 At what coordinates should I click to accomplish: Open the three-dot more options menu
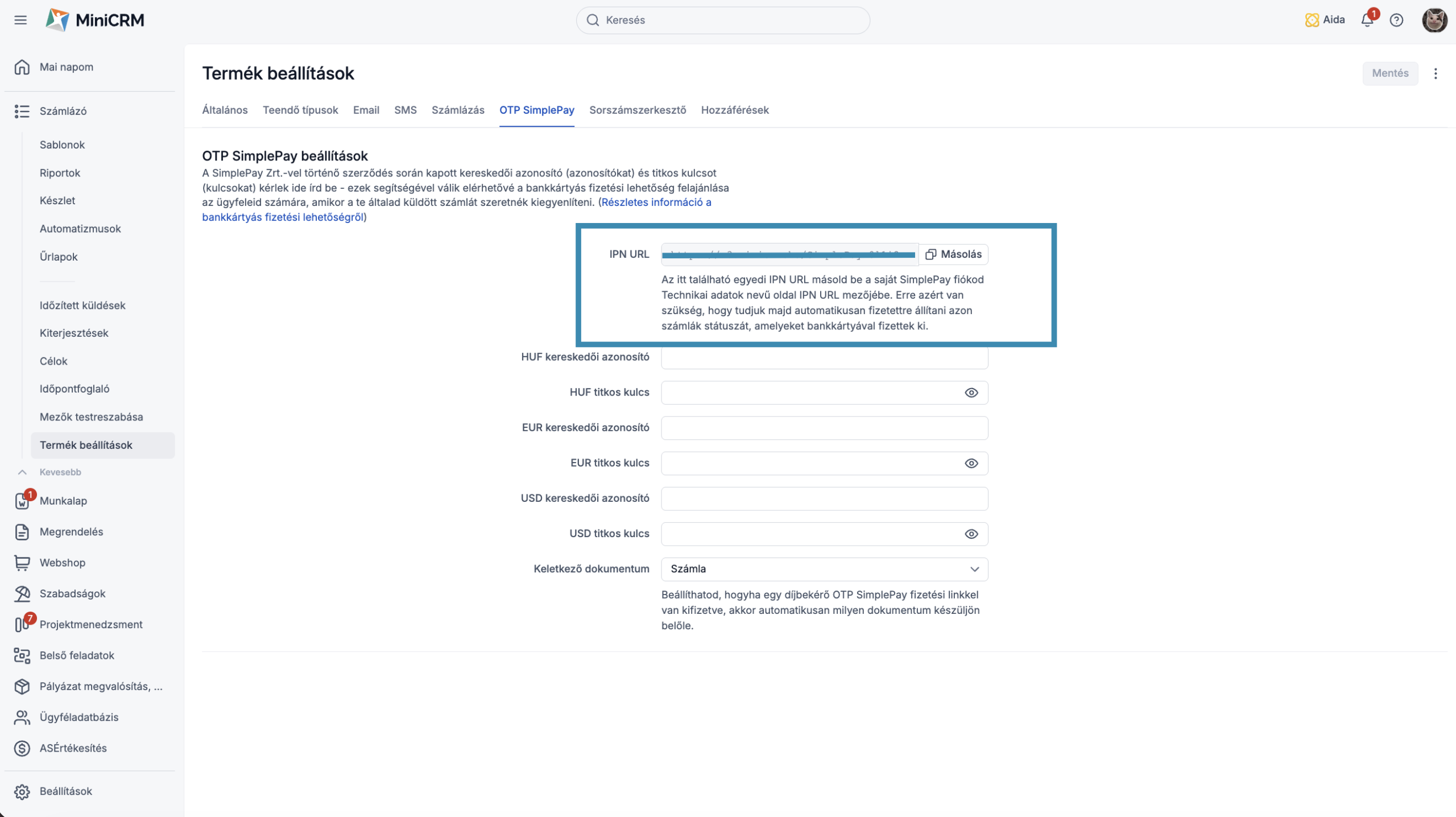pos(1436,73)
